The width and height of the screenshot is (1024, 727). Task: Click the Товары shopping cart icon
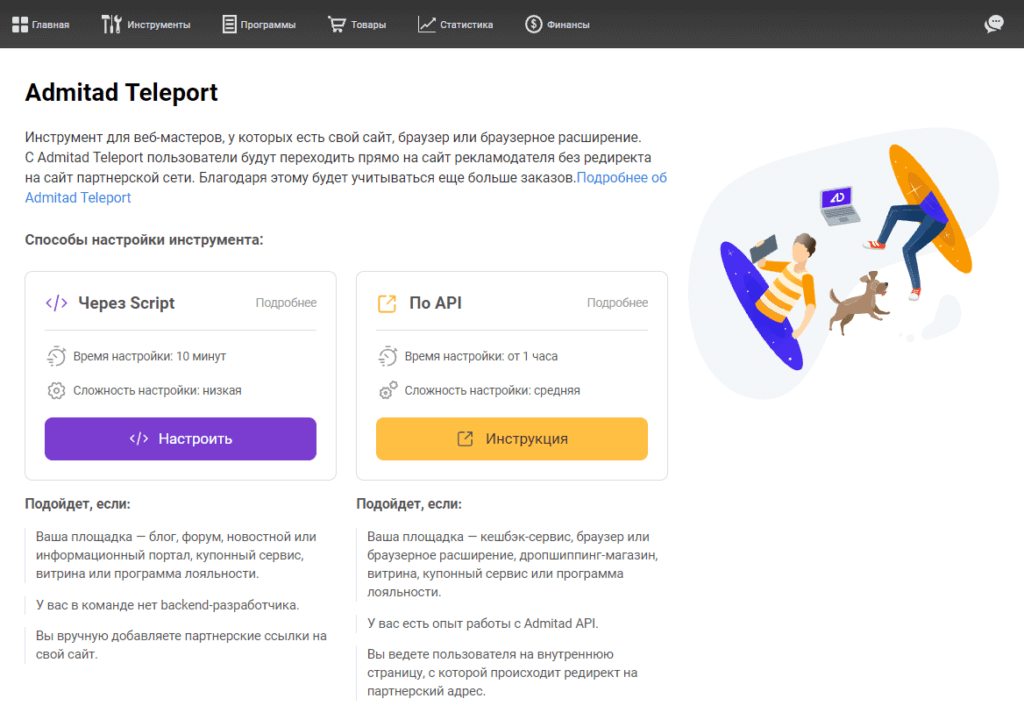click(x=336, y=24)
